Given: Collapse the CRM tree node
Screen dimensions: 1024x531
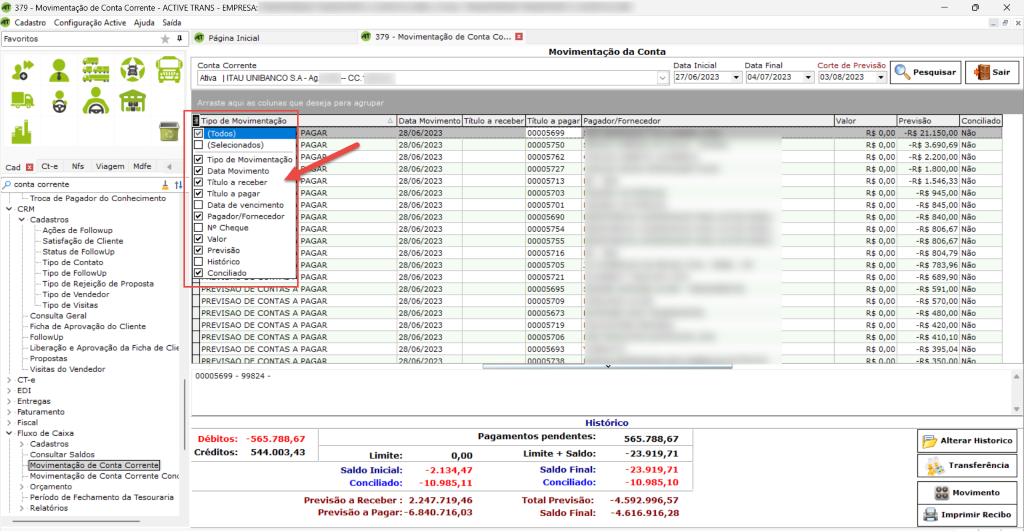Looking at the screenshot, I should click(x=9, y=209).
